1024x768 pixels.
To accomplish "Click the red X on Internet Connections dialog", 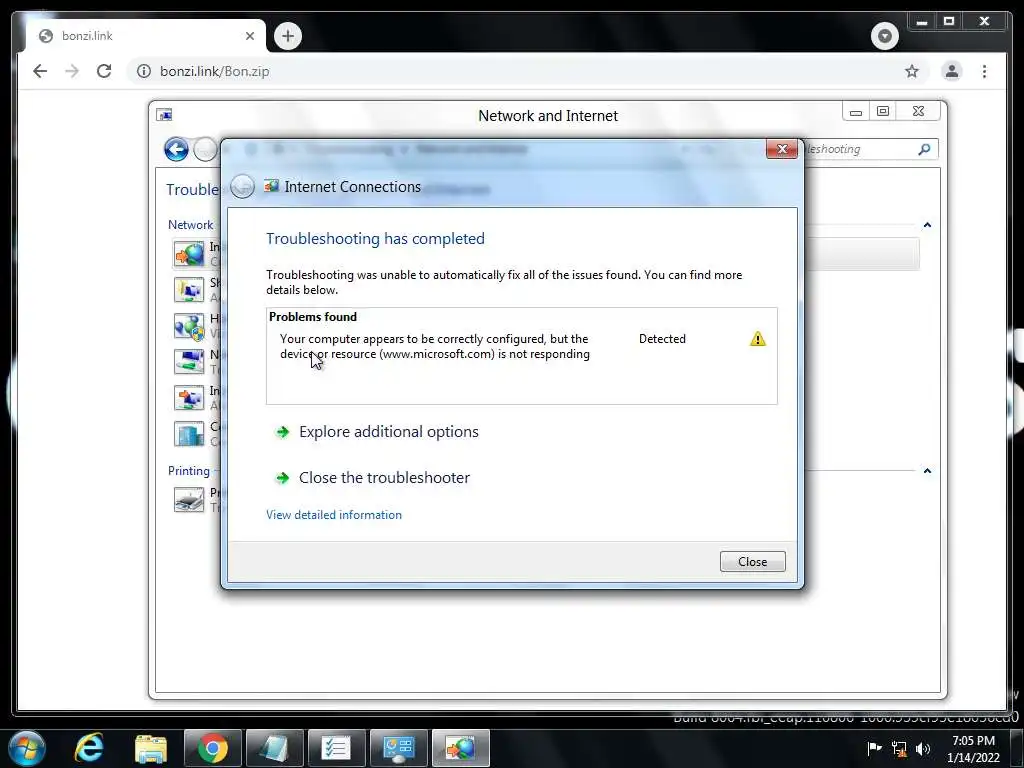I will tap(782, 149).
